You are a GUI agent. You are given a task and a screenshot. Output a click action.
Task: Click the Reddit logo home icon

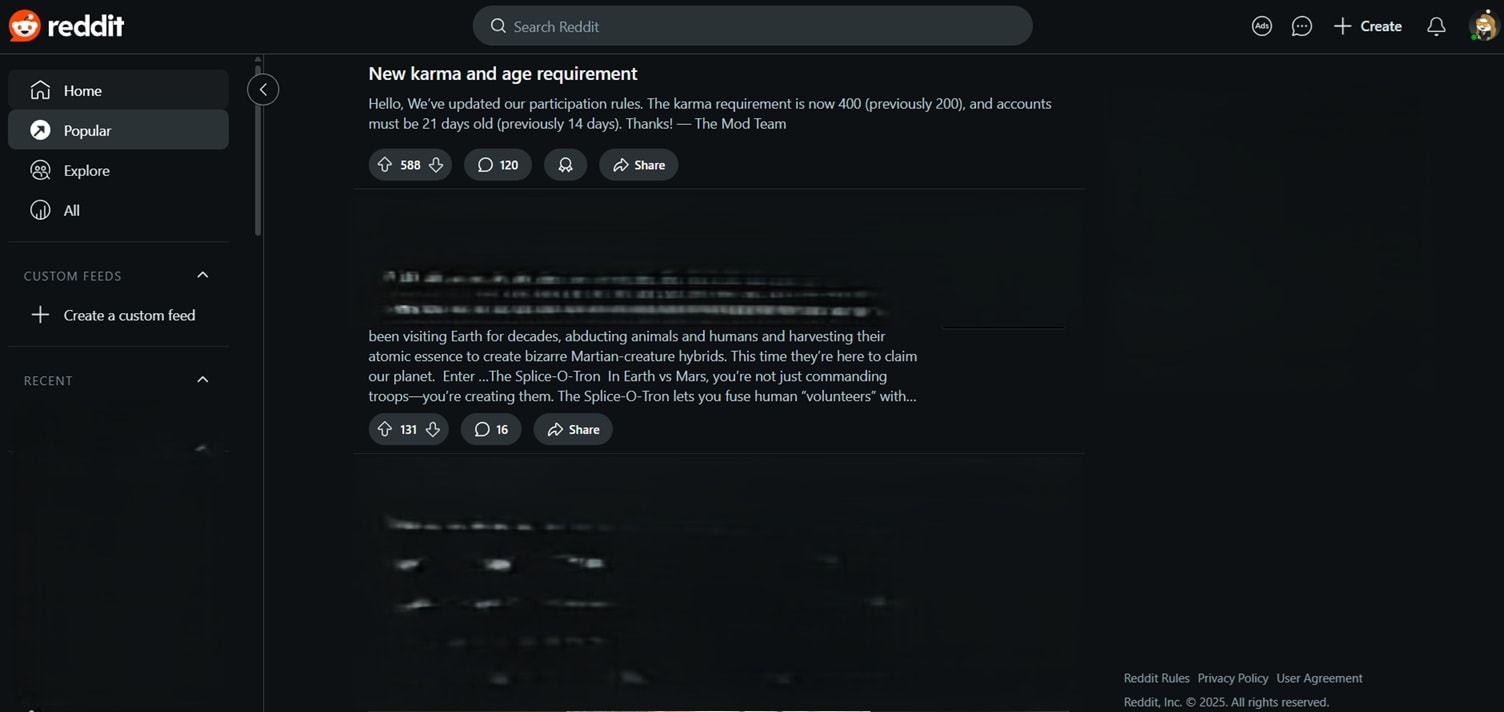pos(25,26)
